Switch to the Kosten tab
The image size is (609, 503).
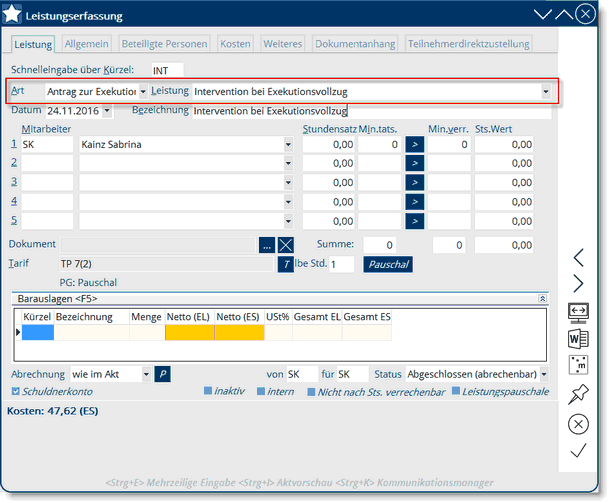pyautogui.click(x=235, y=44)
